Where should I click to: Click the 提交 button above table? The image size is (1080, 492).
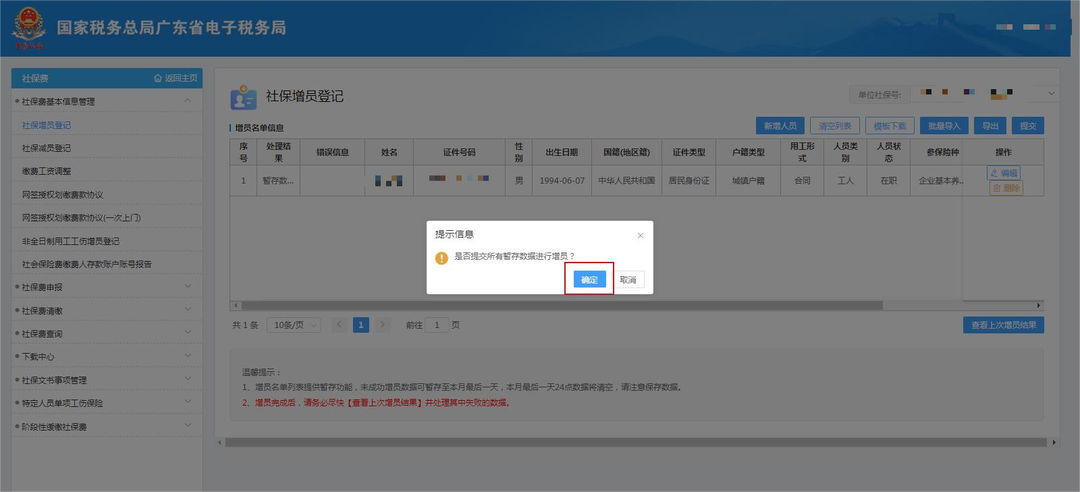click(1028, 126)
